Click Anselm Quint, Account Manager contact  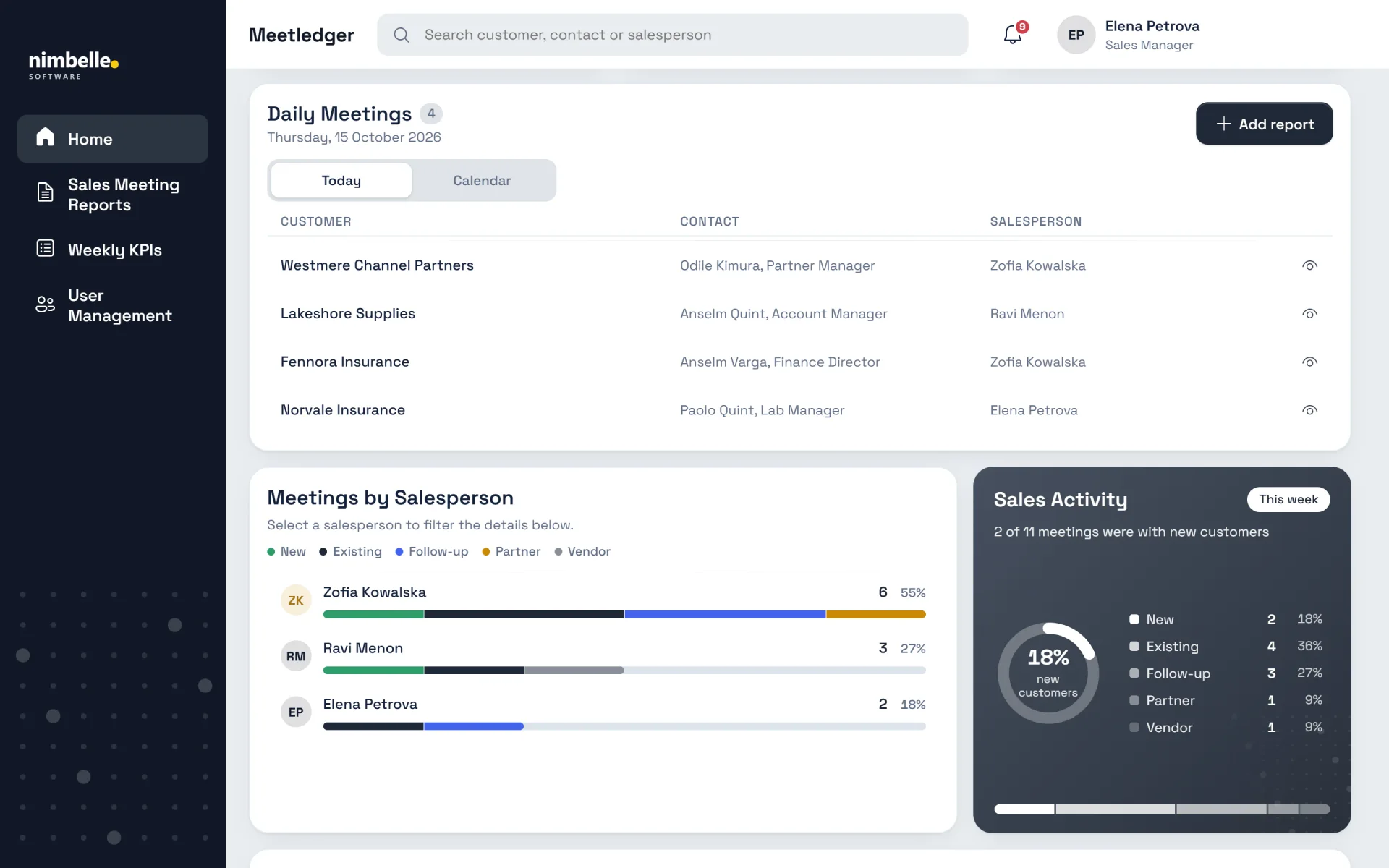[x=783, y=314]
